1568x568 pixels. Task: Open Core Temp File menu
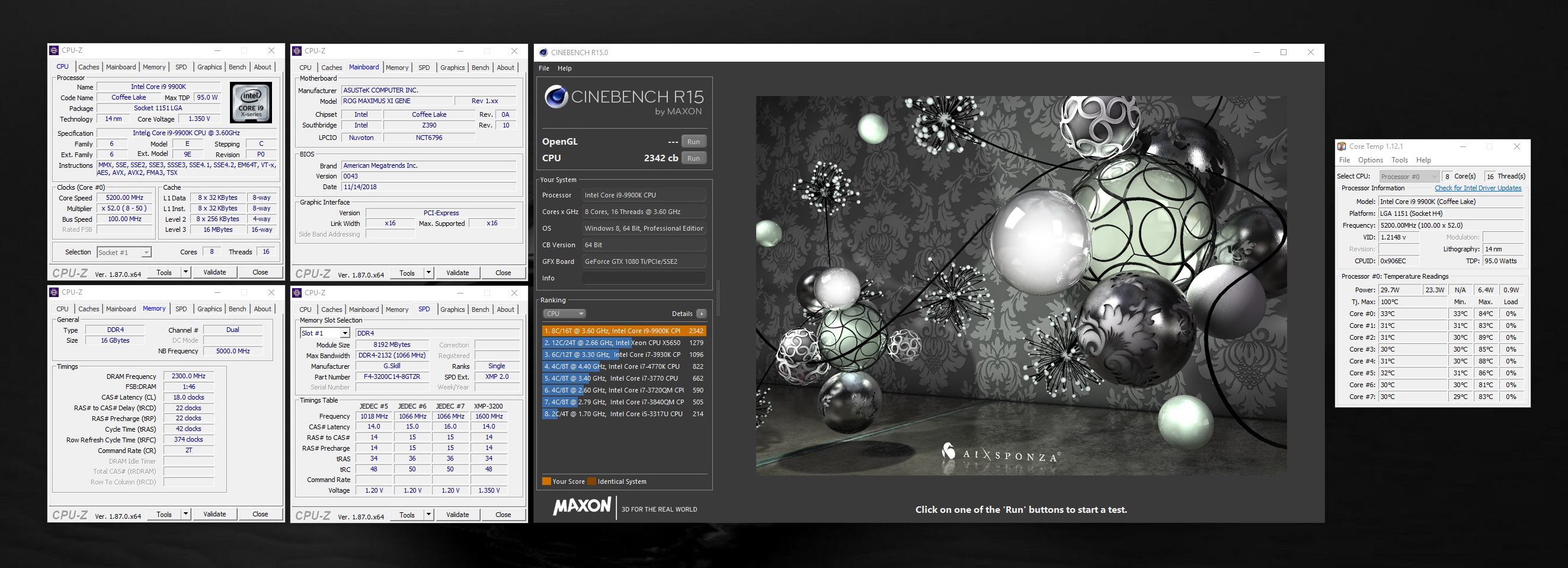[1344, 160]
